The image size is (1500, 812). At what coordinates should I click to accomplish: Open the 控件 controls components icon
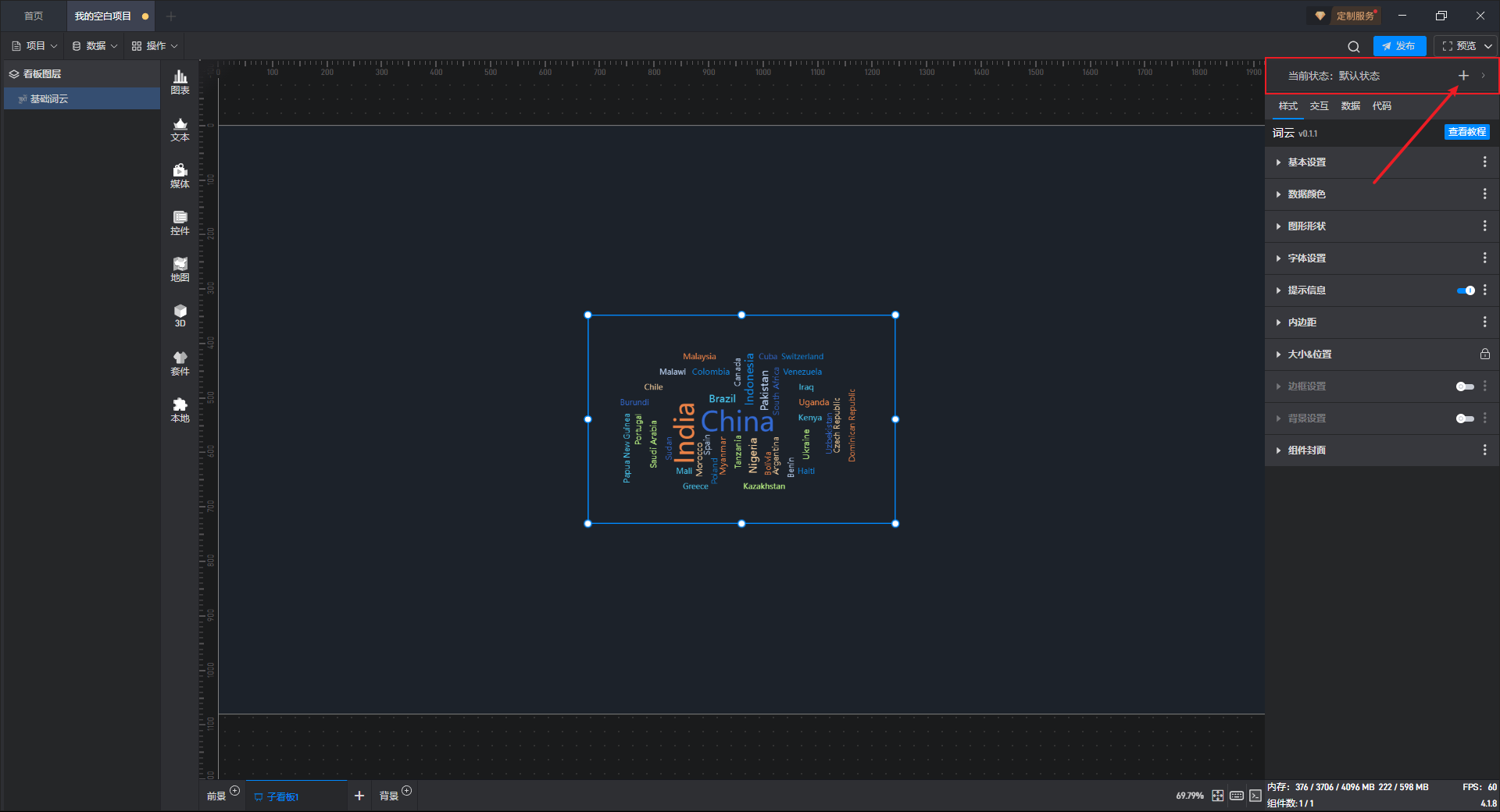(x=180, y=223)
